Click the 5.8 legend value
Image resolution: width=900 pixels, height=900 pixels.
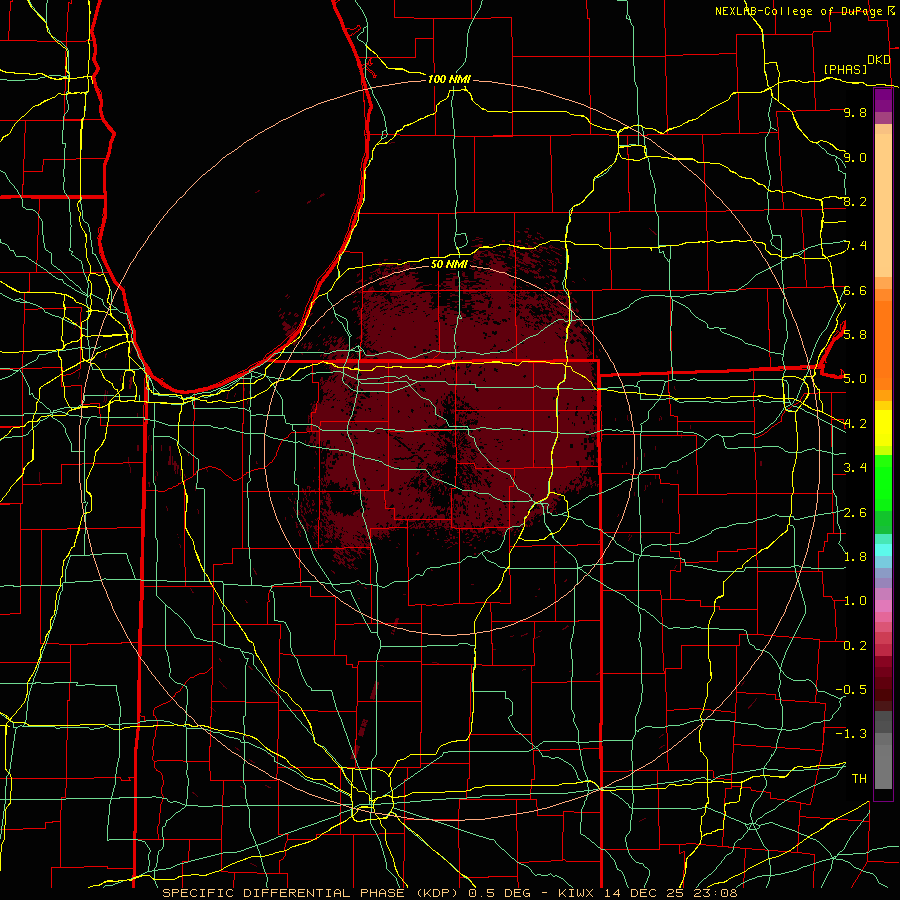point(855,334)
